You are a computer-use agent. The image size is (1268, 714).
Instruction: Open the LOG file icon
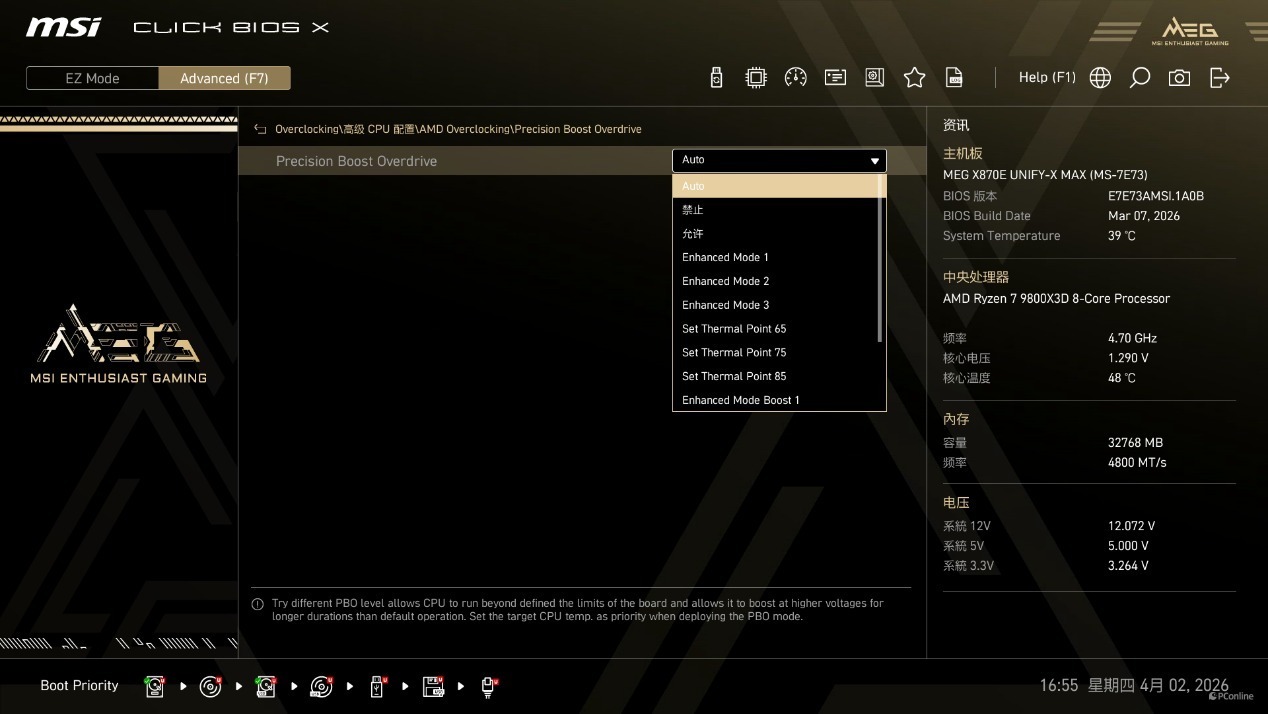[954, 78]
